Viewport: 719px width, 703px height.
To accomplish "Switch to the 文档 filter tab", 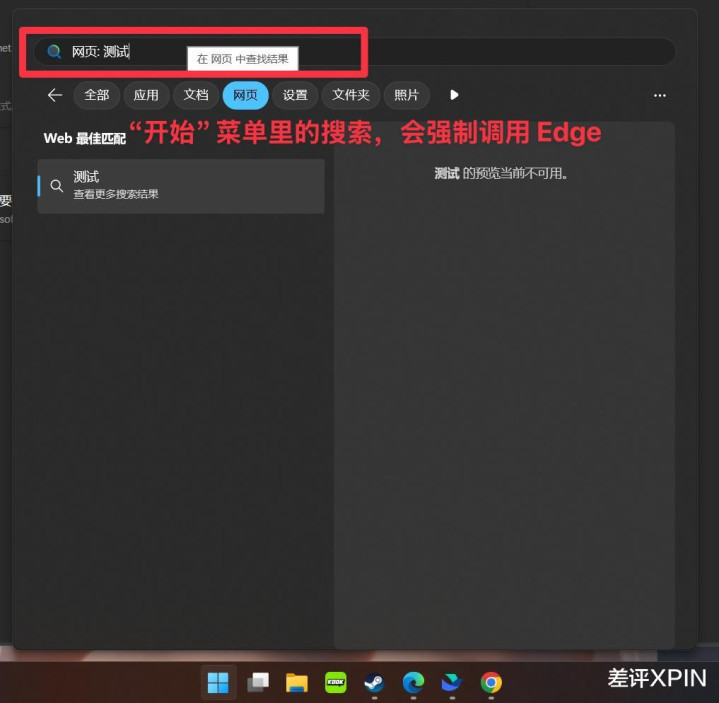I will pyautogui.click(x=196, y=95).
